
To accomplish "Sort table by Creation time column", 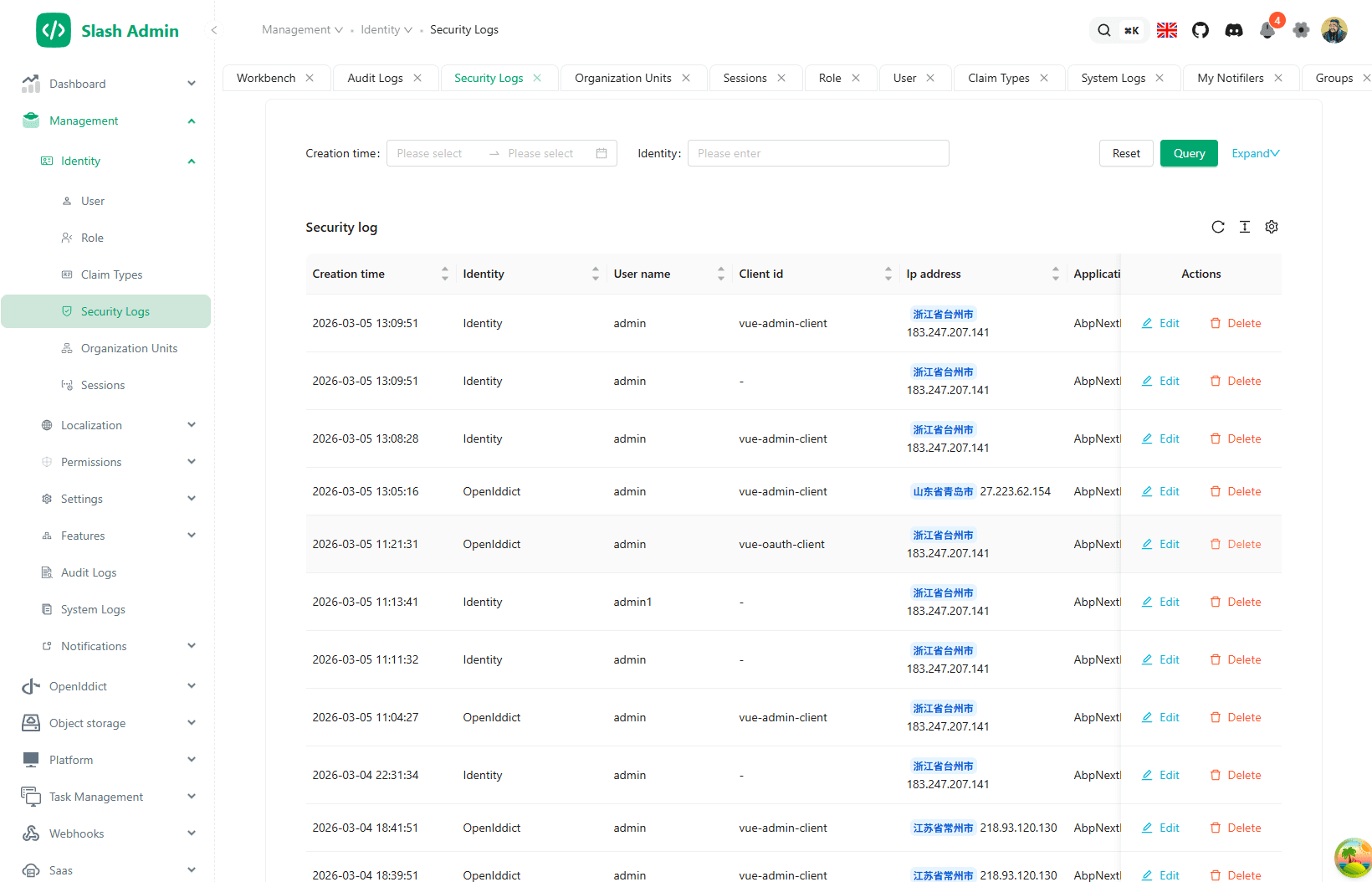I will click(x=444, y=274).
